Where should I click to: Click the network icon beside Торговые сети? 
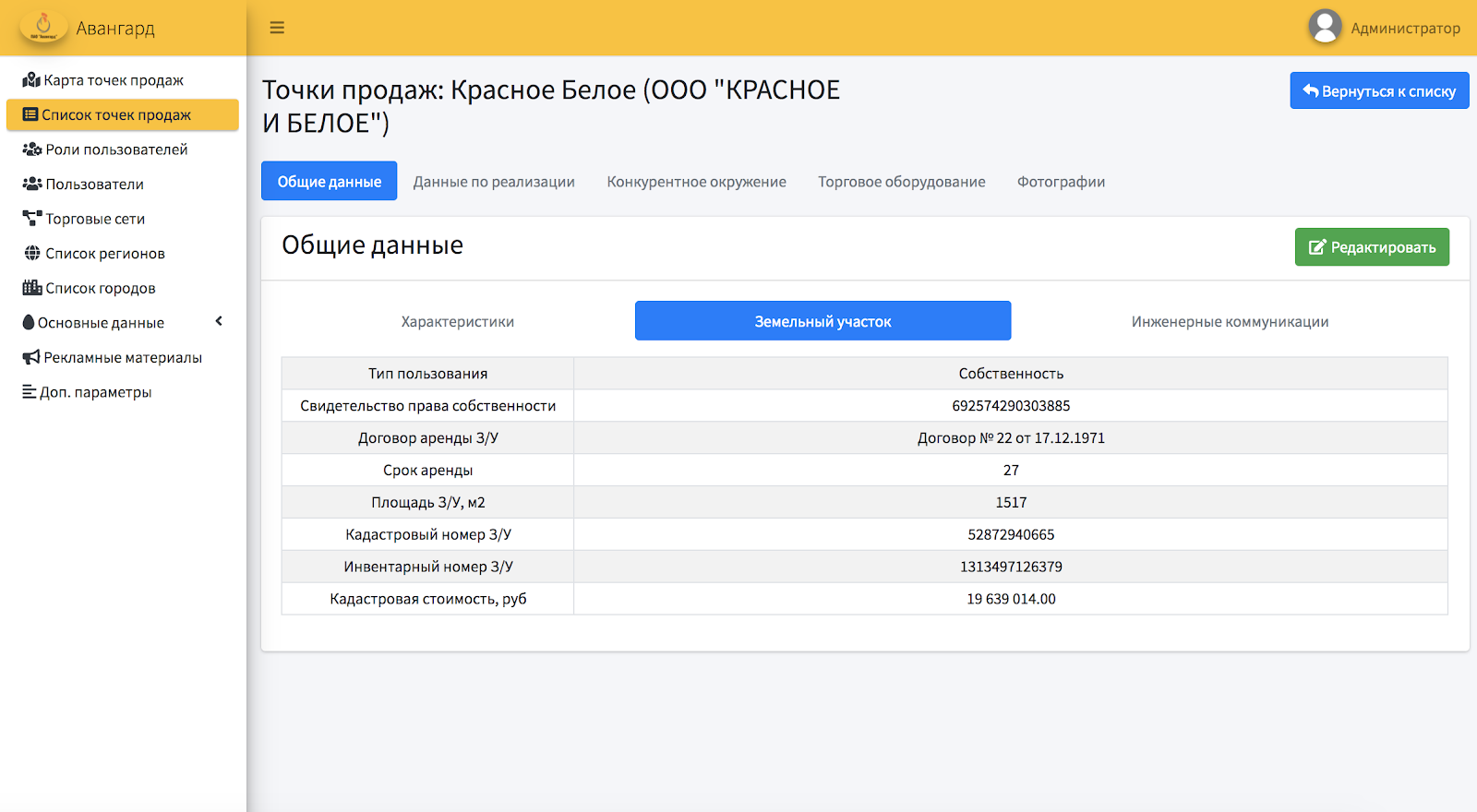pos(32,219)
